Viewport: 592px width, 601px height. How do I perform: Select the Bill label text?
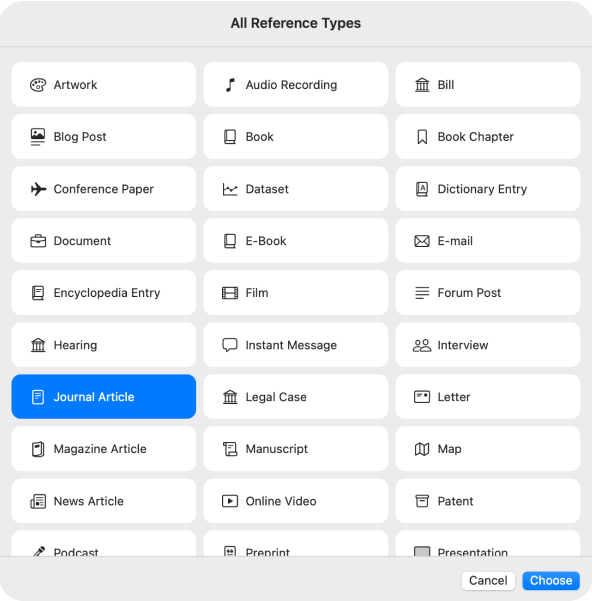pos(446,85)
